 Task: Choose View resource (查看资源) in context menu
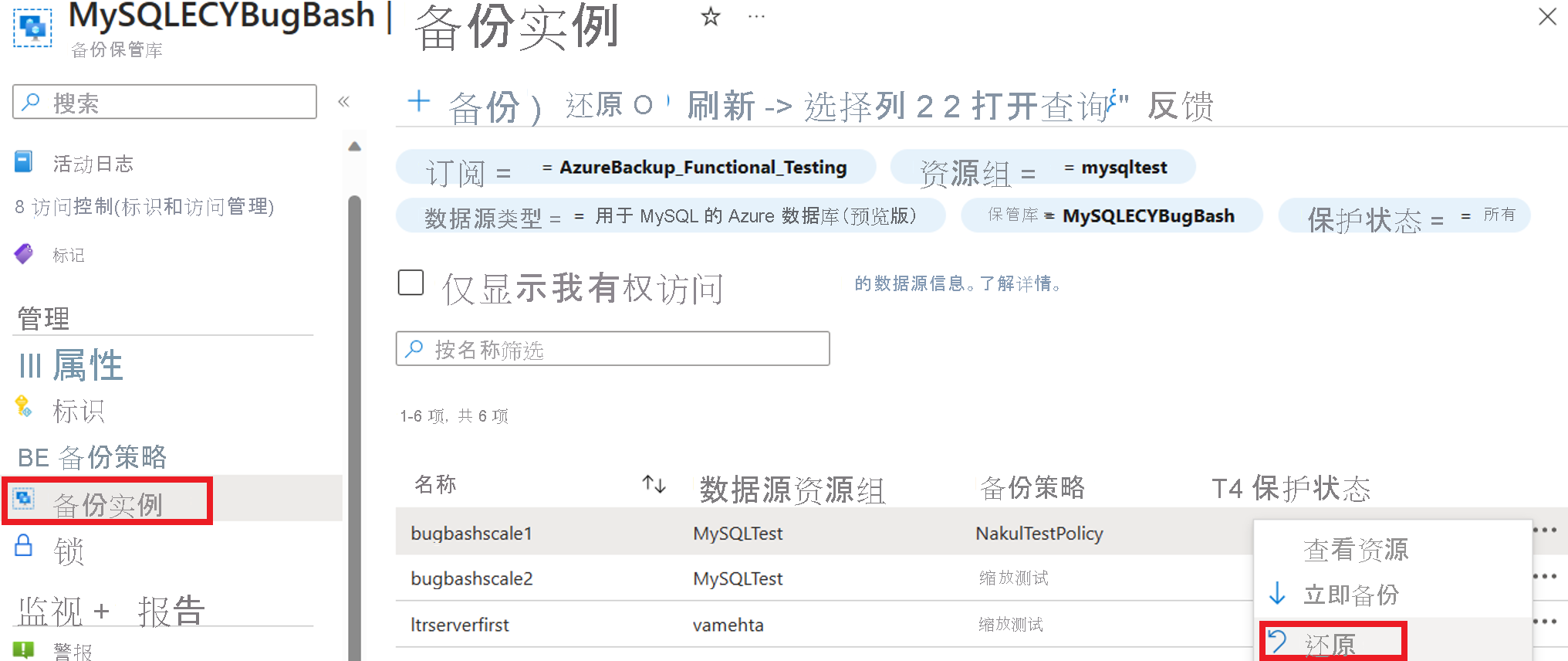[1356, 550]
